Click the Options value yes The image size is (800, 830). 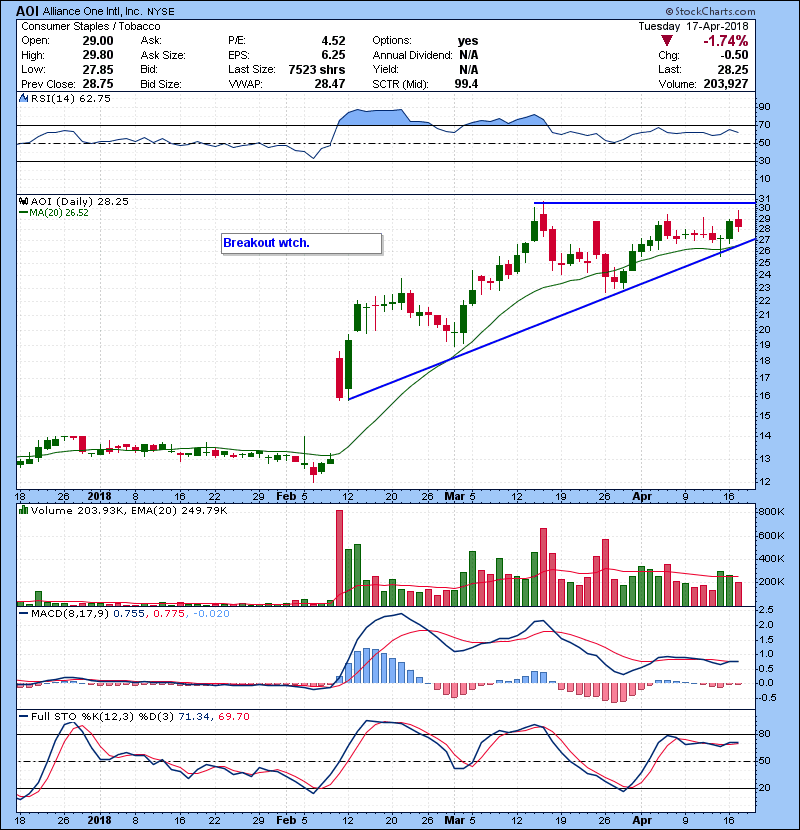click(x=468, y=41)
